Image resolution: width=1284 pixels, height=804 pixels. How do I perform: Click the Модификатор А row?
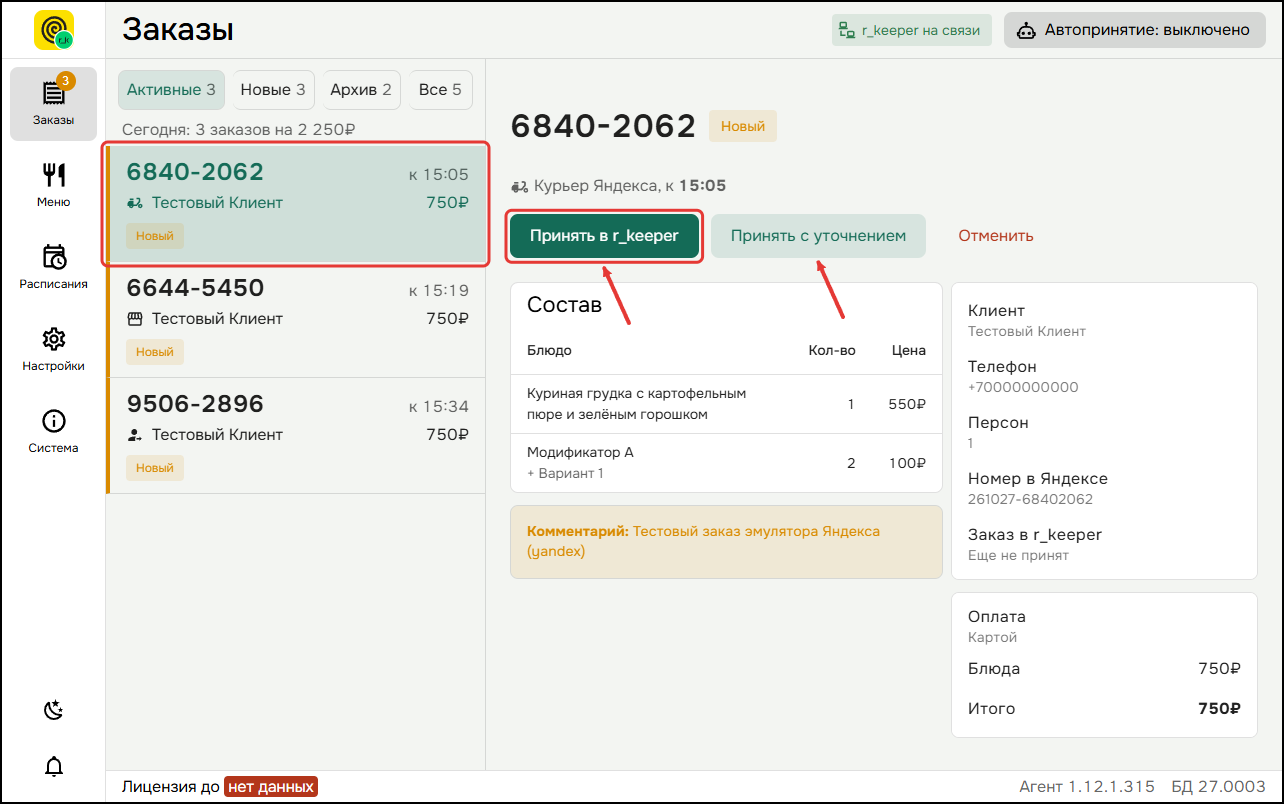[x=726, y=462]
